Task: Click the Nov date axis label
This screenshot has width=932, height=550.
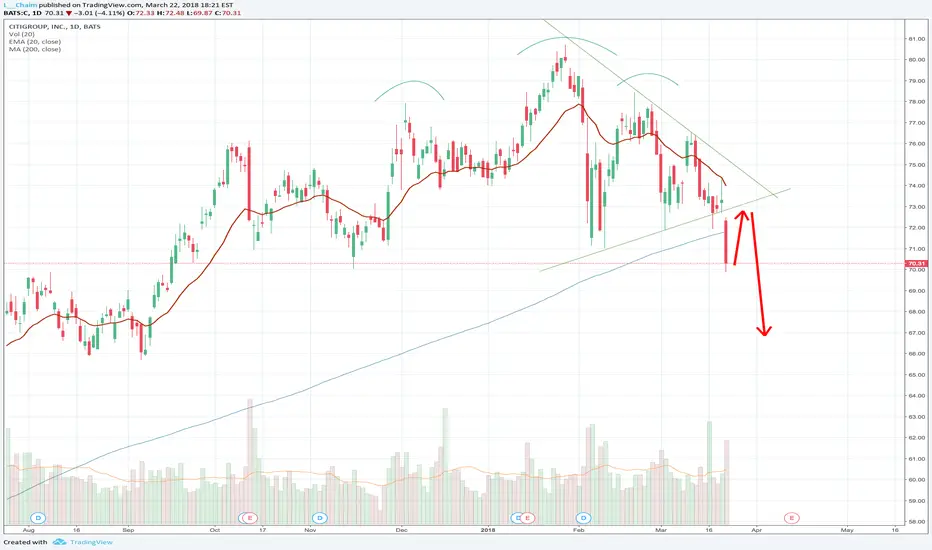Action: pyautogui.click(x=310, y=530)
